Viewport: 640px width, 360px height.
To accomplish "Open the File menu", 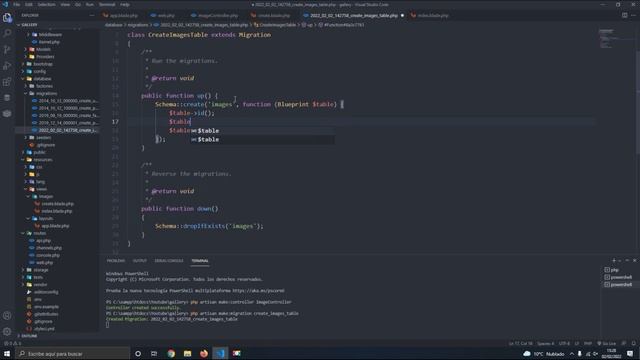I will pos(17,4).
